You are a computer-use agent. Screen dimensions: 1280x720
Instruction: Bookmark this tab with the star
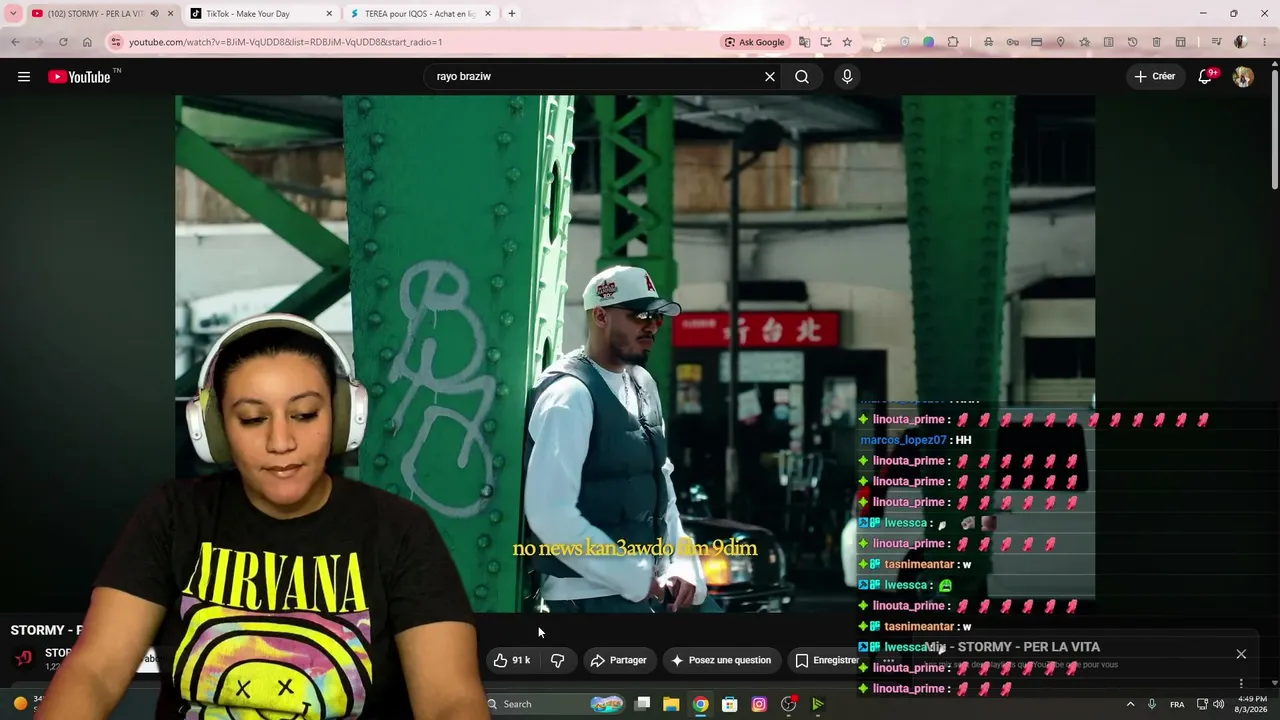847,42
